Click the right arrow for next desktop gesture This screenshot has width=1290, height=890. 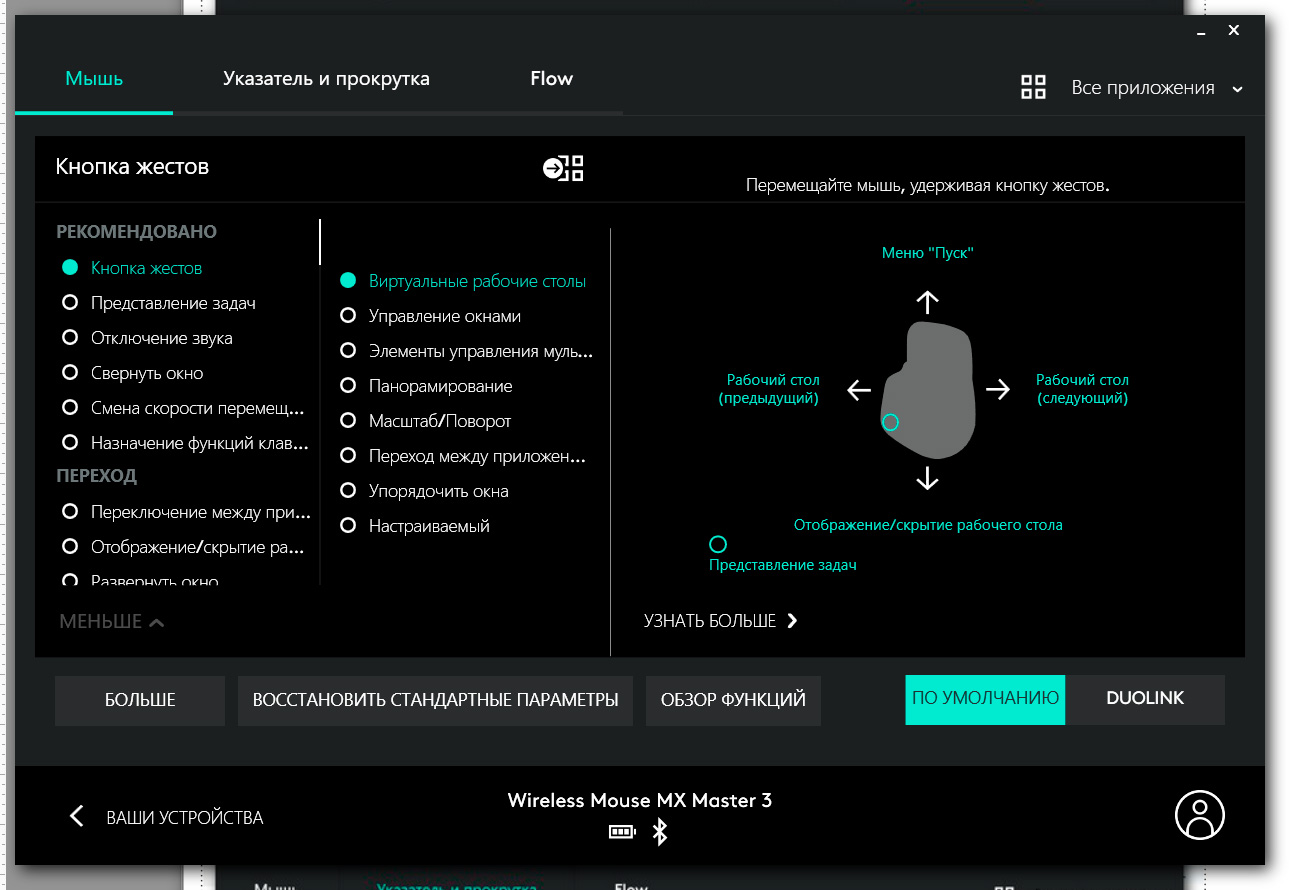pyautogui.click(x=997, y=390)
